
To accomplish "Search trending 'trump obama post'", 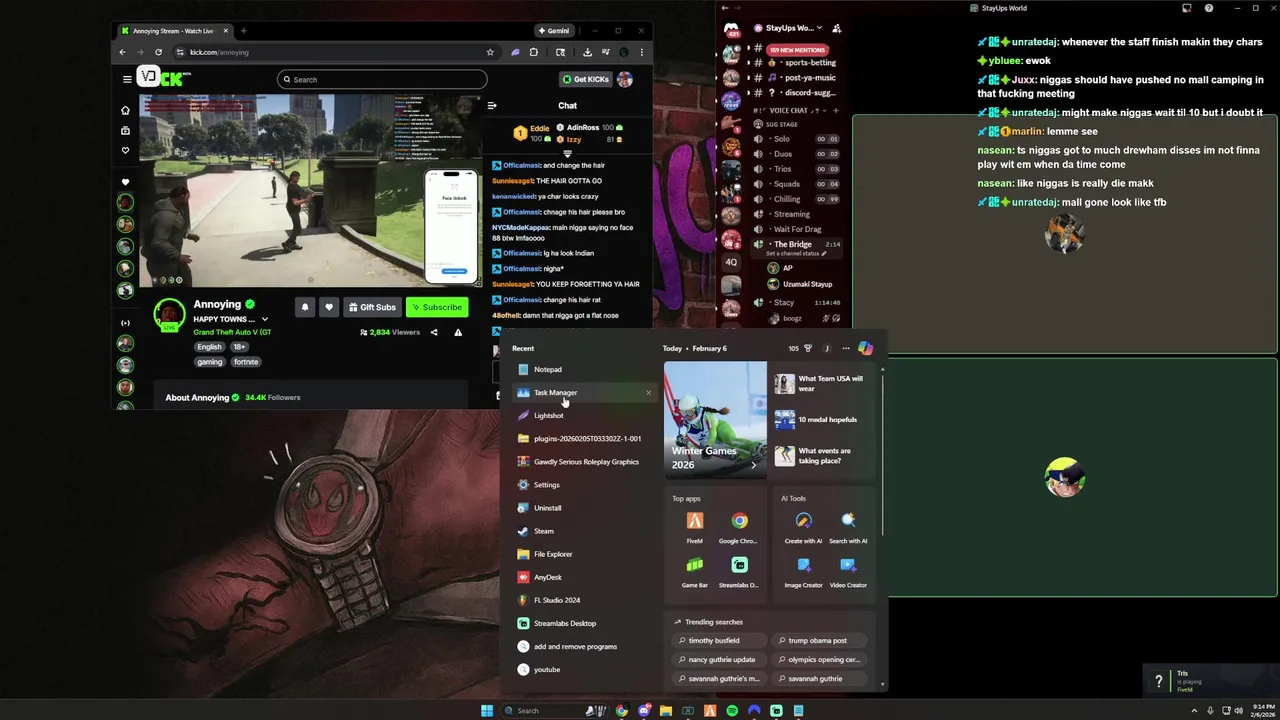I will 821,640.
